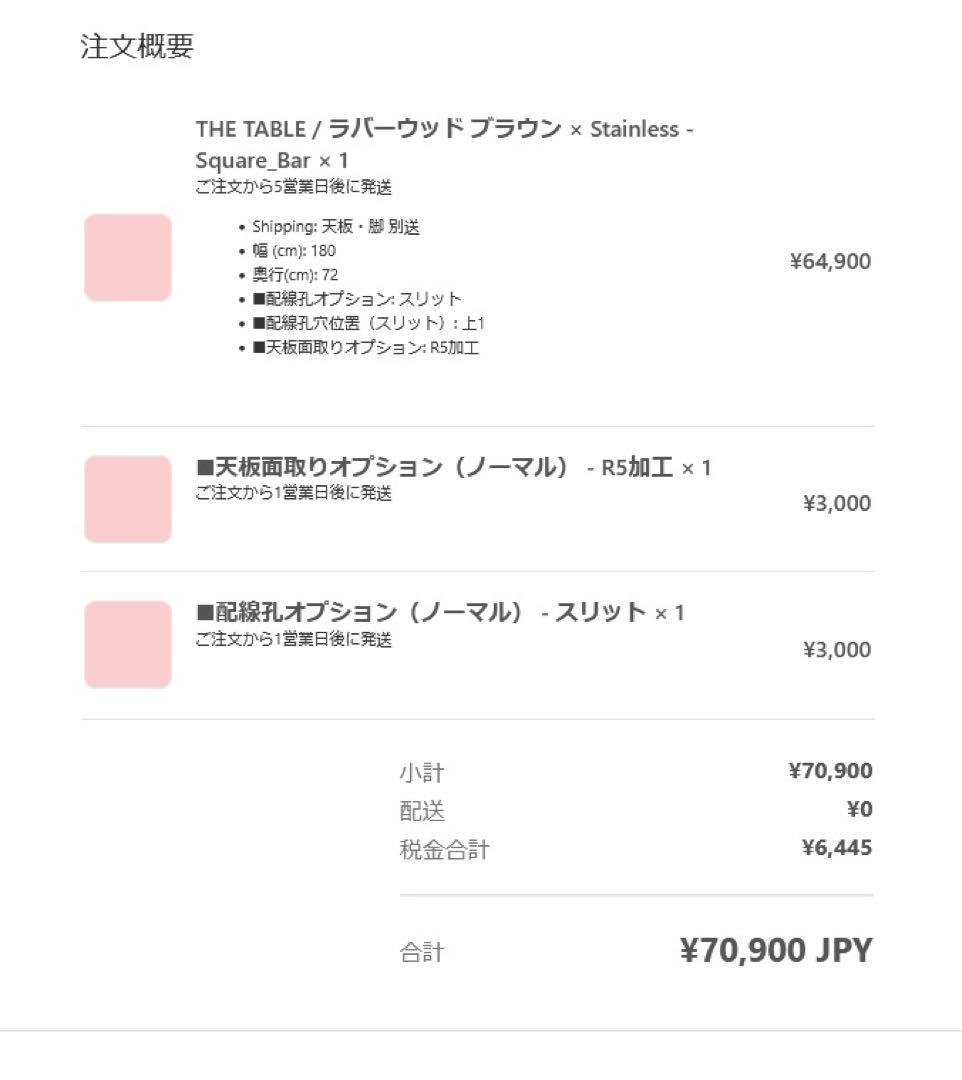
Task: Open the 天板面取りオプション（ノーマル） R5加工 title
Action: pyautogui.click(x=453, y=467)
